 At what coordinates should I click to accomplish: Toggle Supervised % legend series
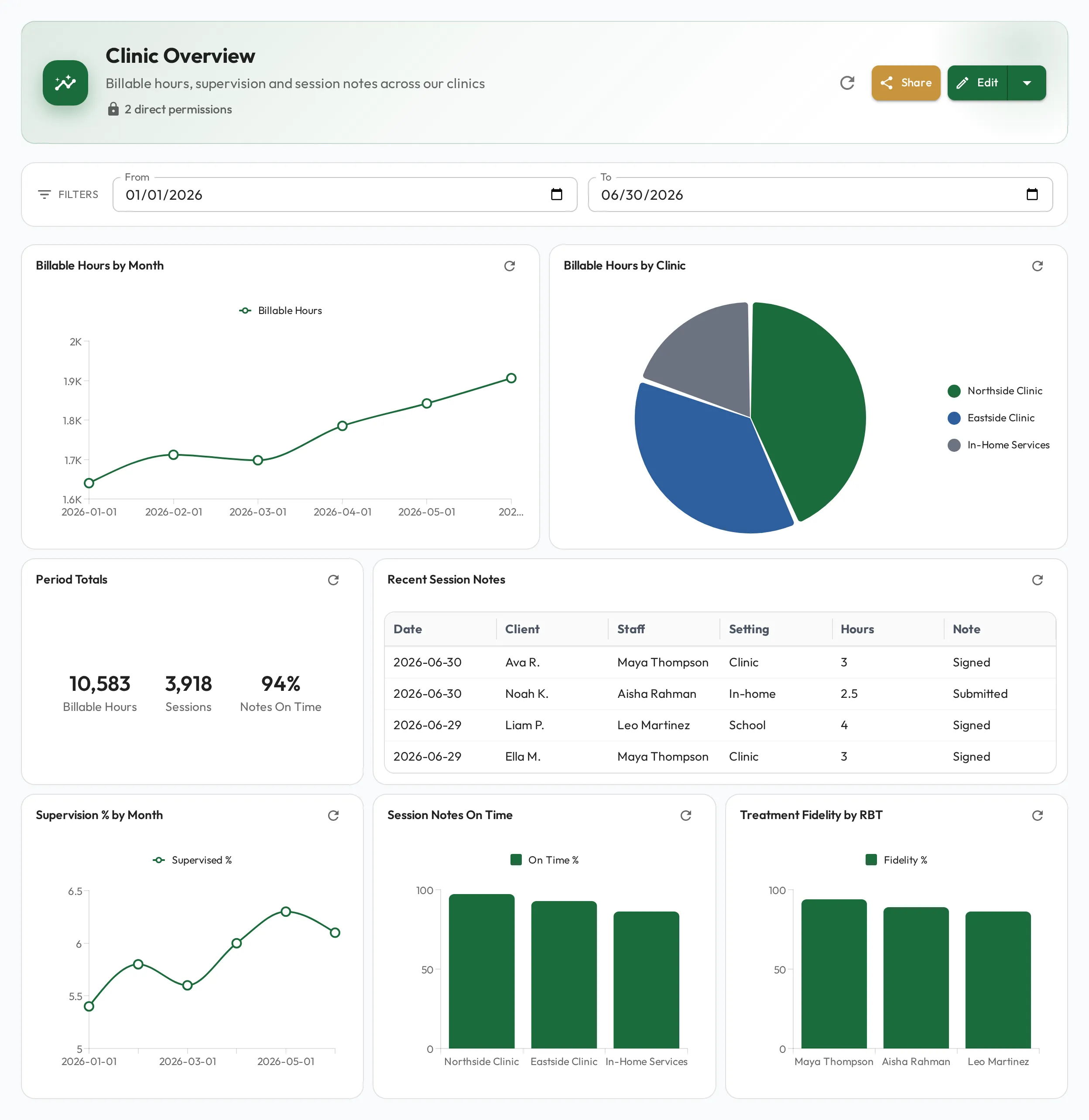[x=192, y=860]
